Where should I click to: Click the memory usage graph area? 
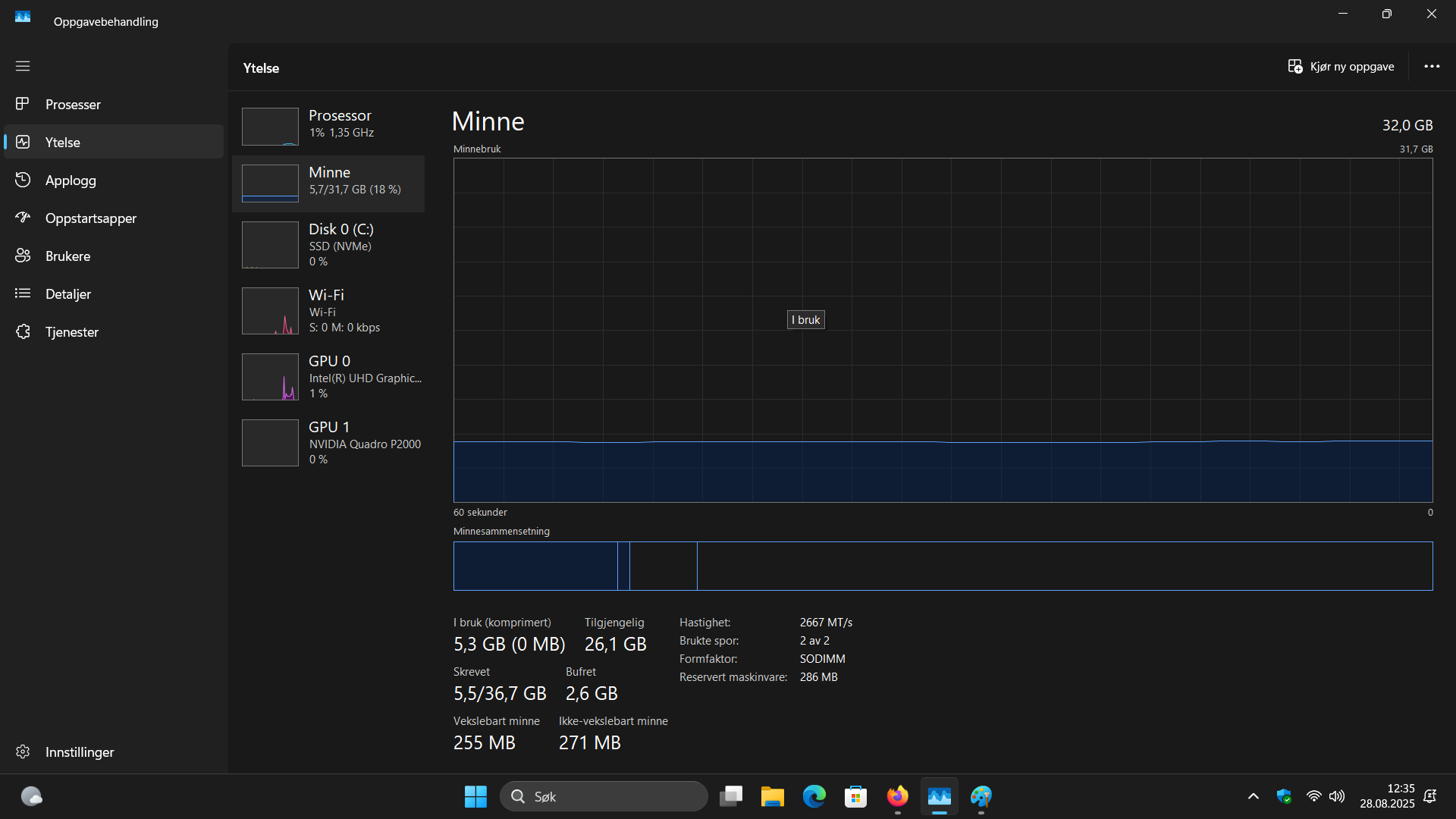[x=943, y=330]
